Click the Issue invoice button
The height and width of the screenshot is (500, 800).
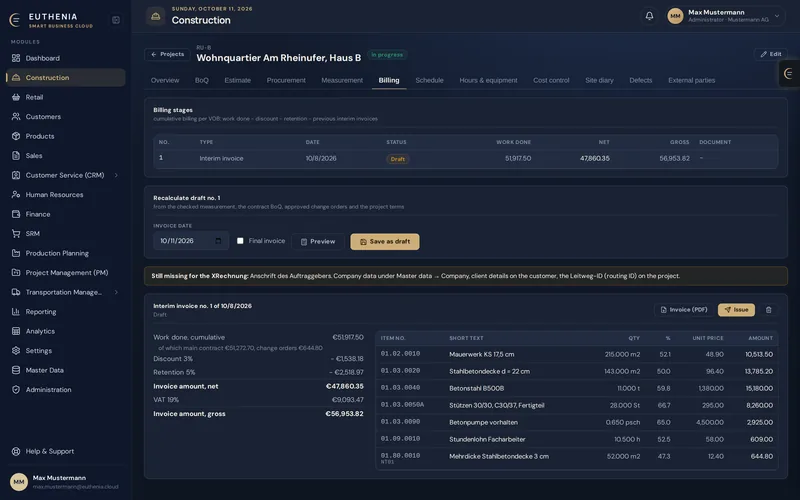pos(736,310)
